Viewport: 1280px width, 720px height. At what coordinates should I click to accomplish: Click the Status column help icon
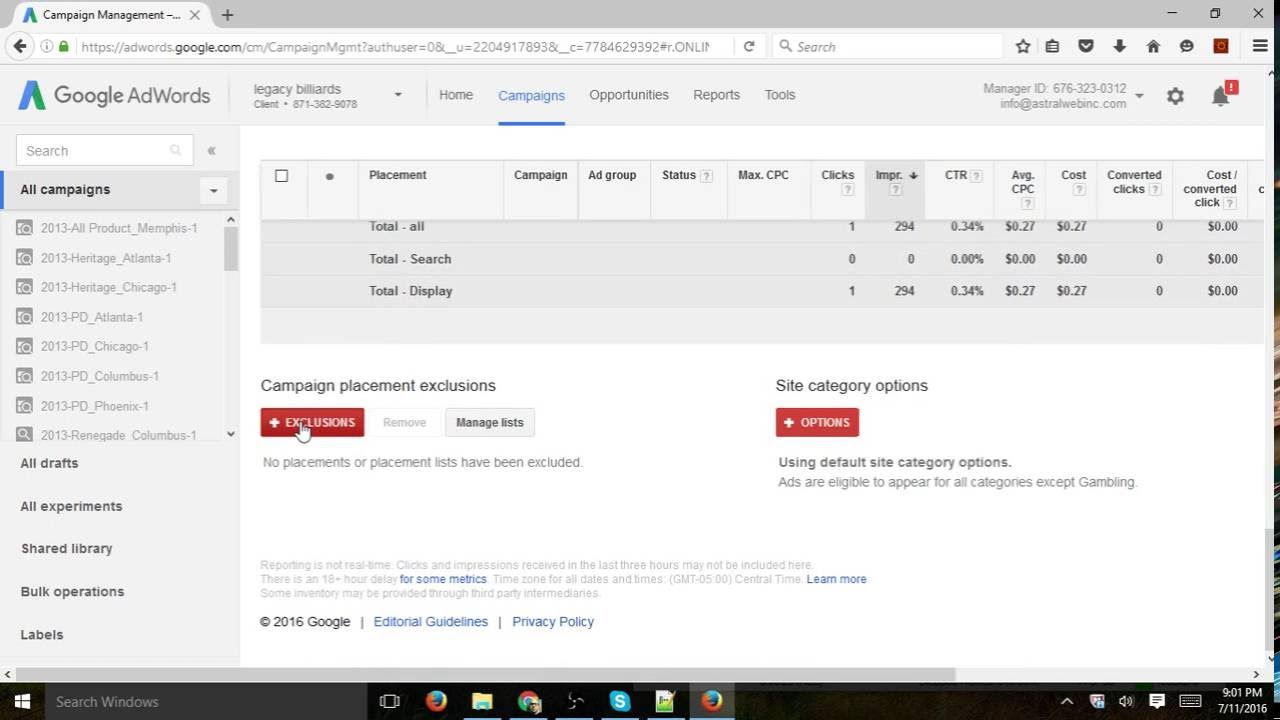706,176
